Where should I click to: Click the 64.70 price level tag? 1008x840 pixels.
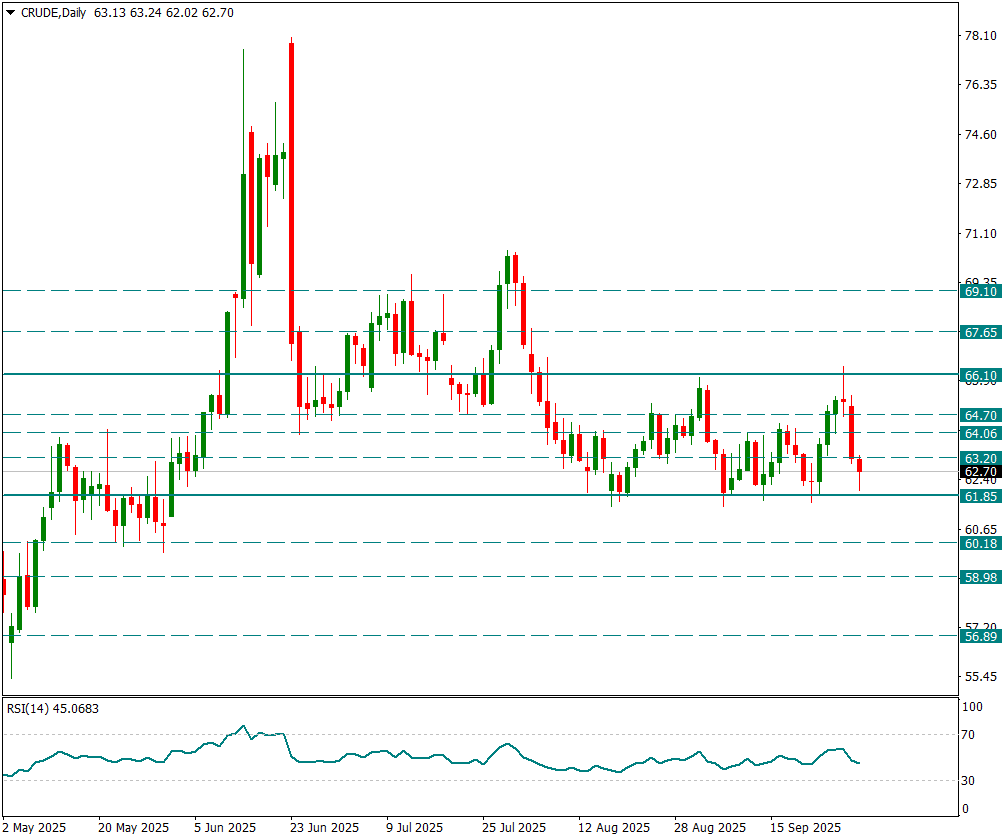point(980,415)
